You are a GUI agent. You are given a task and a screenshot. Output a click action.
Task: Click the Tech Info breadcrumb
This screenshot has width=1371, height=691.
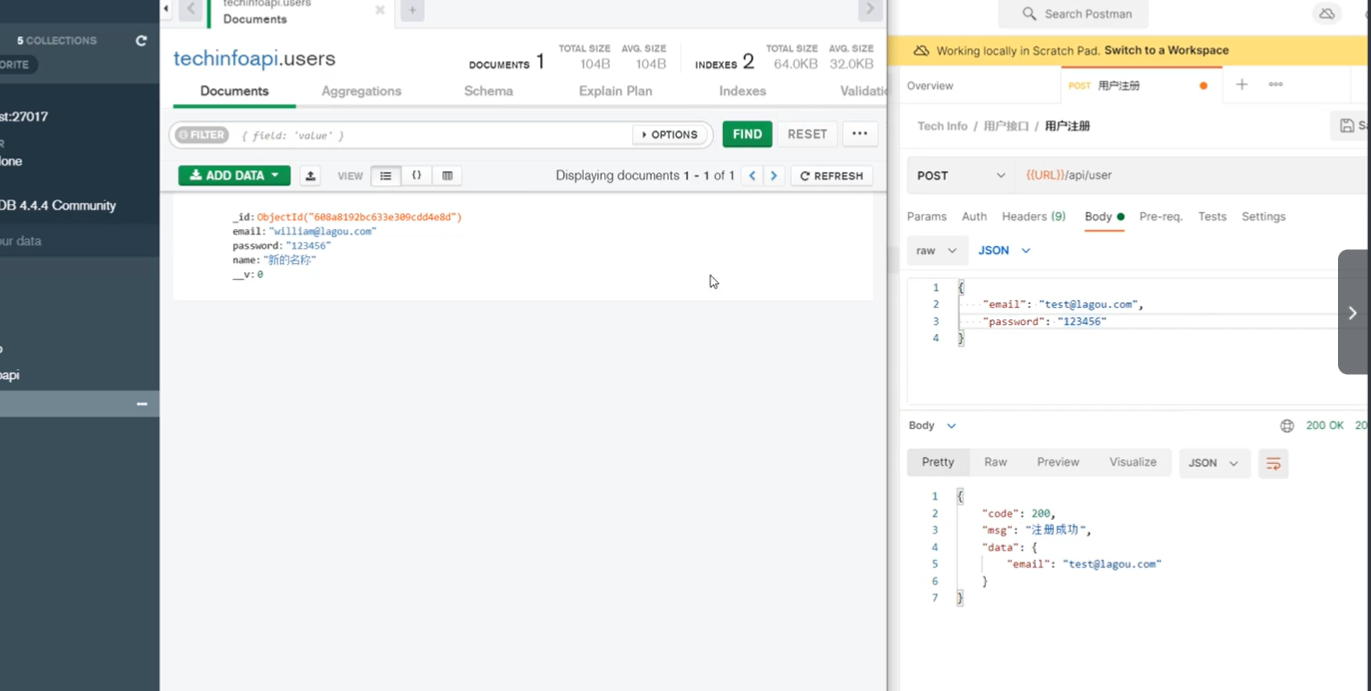point(942,126)
